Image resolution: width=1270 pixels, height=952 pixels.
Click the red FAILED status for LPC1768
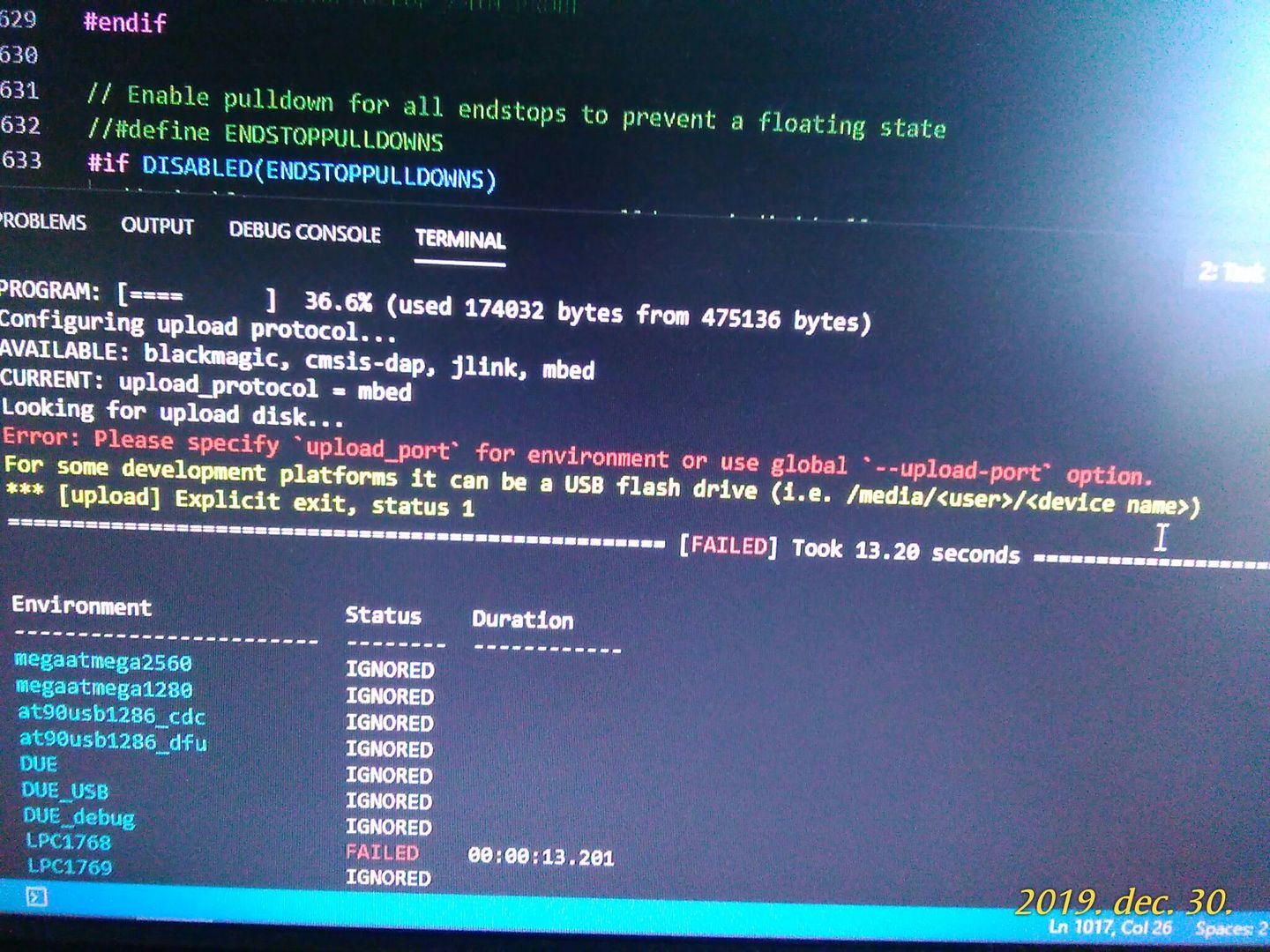pyautogui.click(x=382, y=852)
